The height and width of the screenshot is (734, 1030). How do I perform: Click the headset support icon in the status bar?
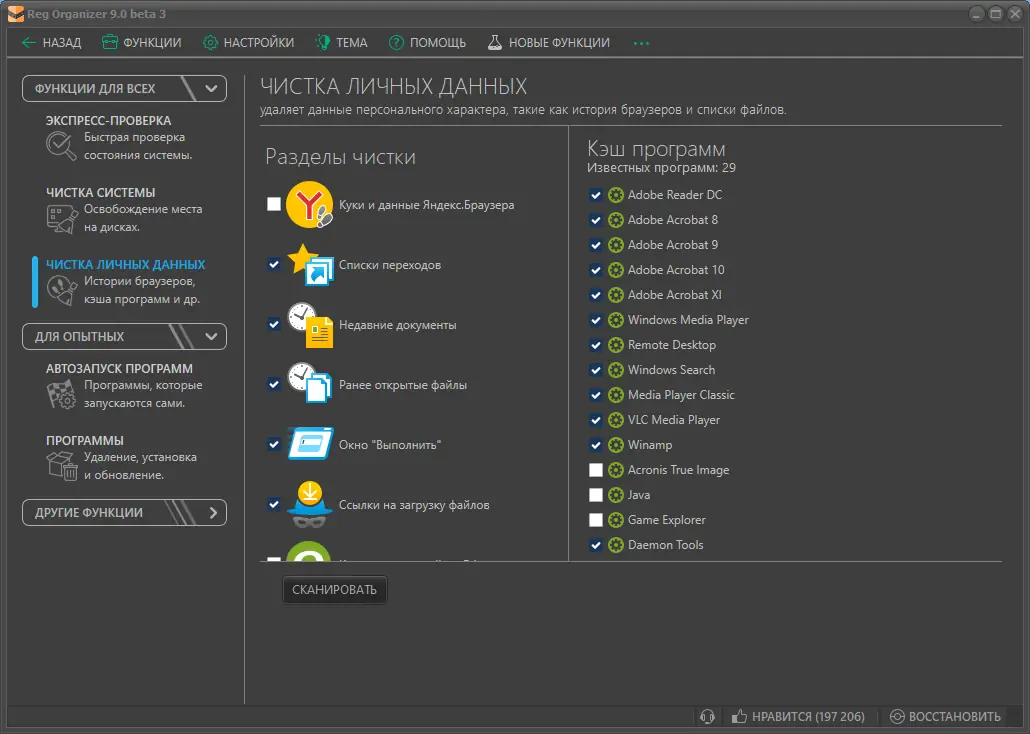[707, 716]
